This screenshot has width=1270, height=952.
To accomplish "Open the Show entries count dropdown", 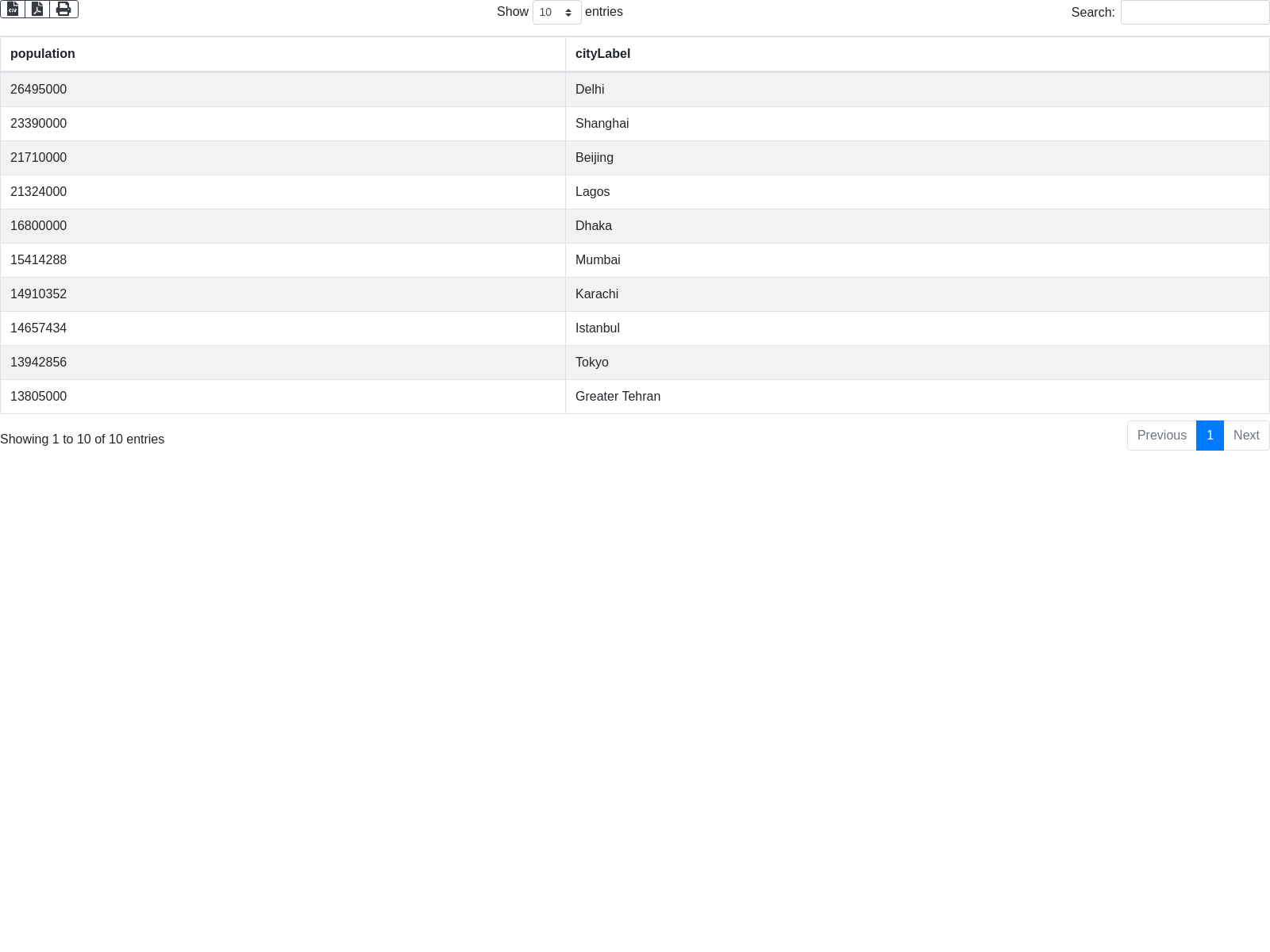I will (556, 13).
